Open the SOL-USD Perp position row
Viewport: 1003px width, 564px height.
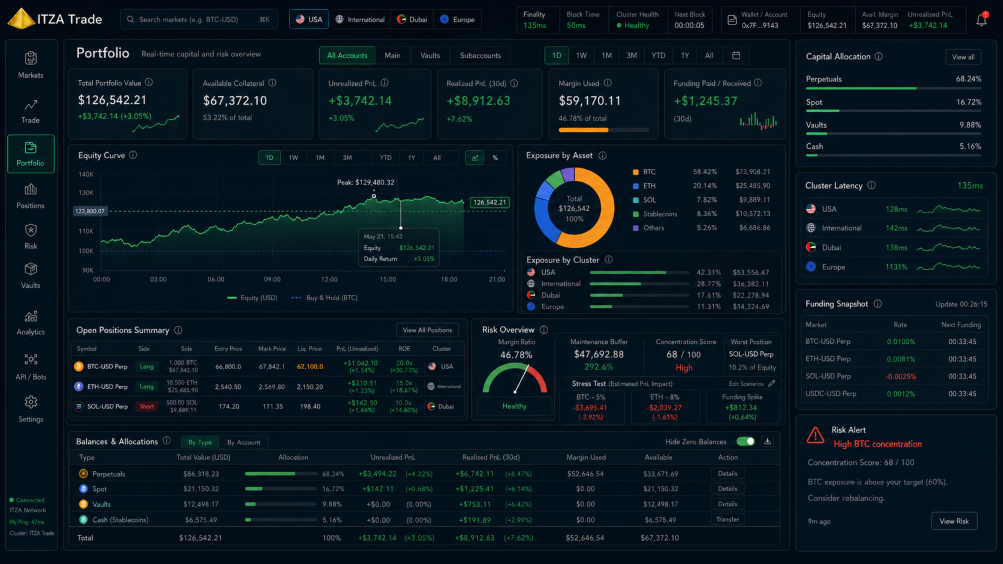[x=267, y=406]
